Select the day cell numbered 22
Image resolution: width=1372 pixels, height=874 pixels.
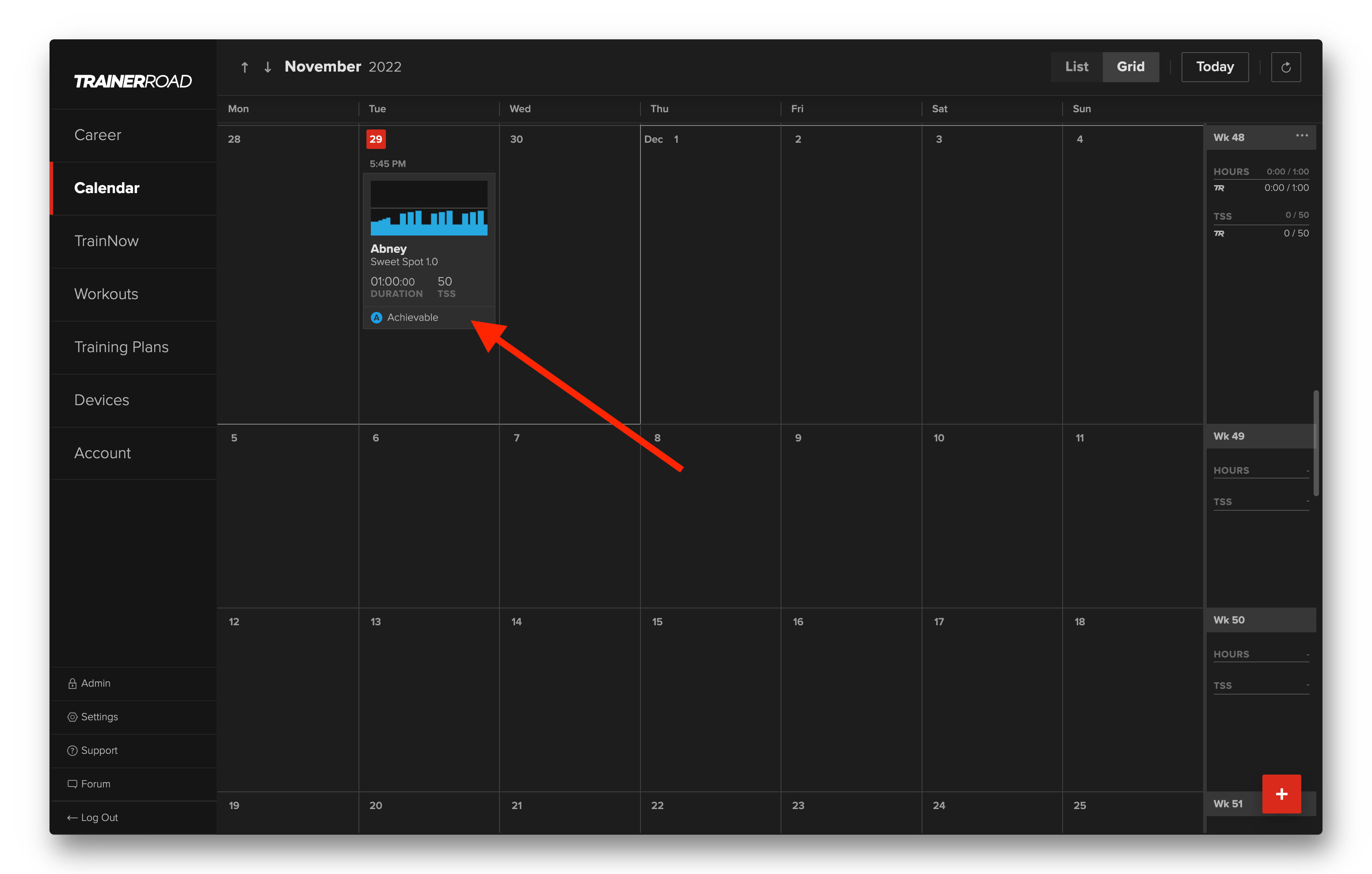[x=710, y=813]
